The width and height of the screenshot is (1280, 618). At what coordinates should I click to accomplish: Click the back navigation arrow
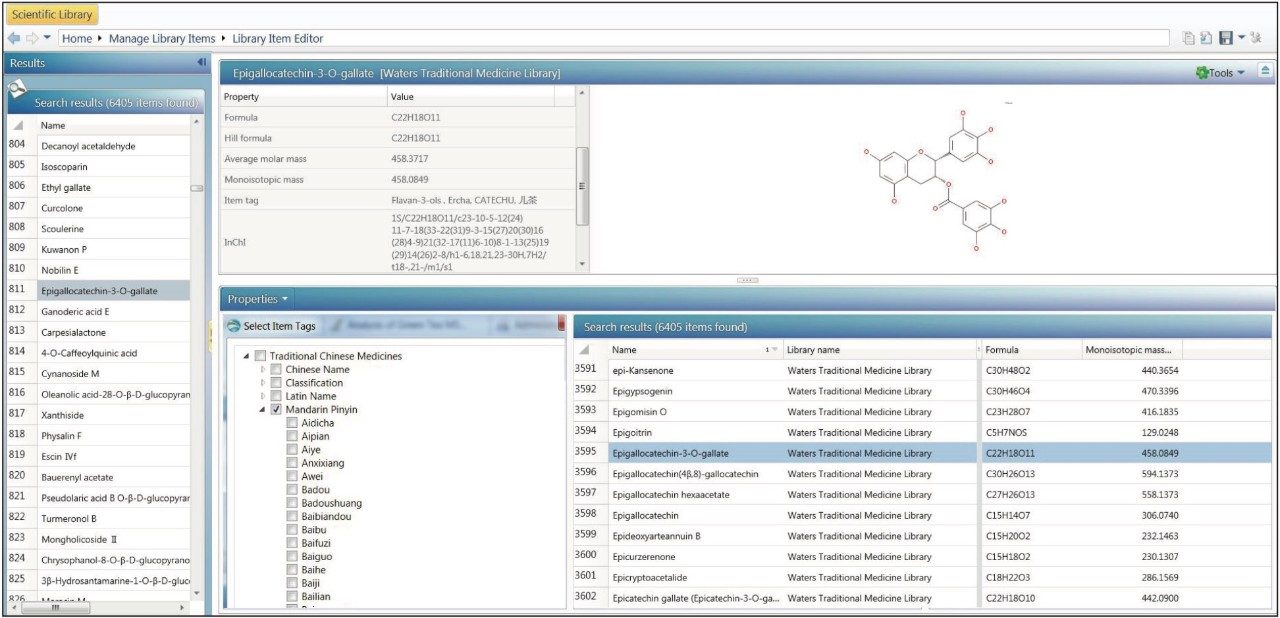click(x=14, y=38)
